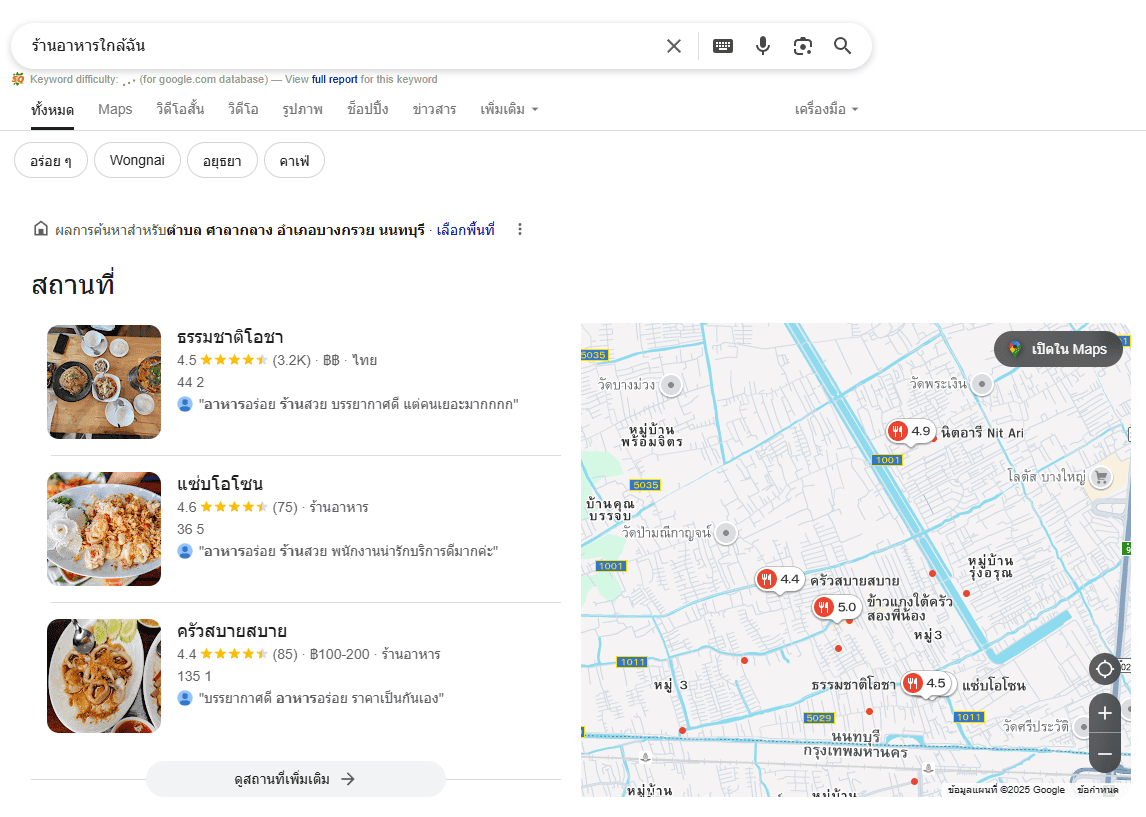Apply the อร่อย ๆ filter chip
1146x817 pixels.
pyautogui.click(x=51, y=160)
